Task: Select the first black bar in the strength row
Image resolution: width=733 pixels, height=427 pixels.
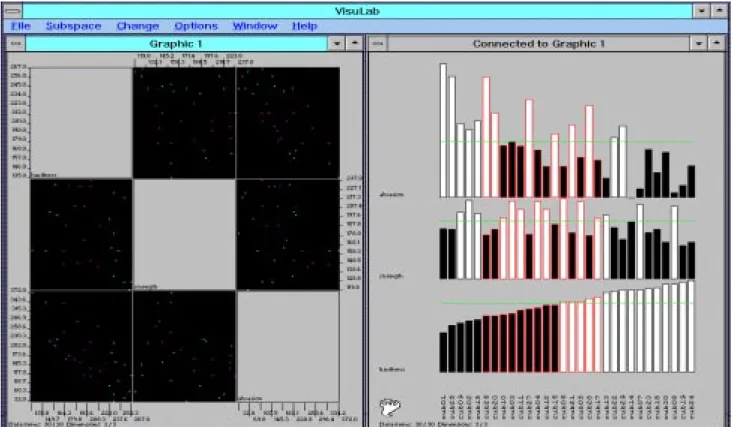Action: 443,253
